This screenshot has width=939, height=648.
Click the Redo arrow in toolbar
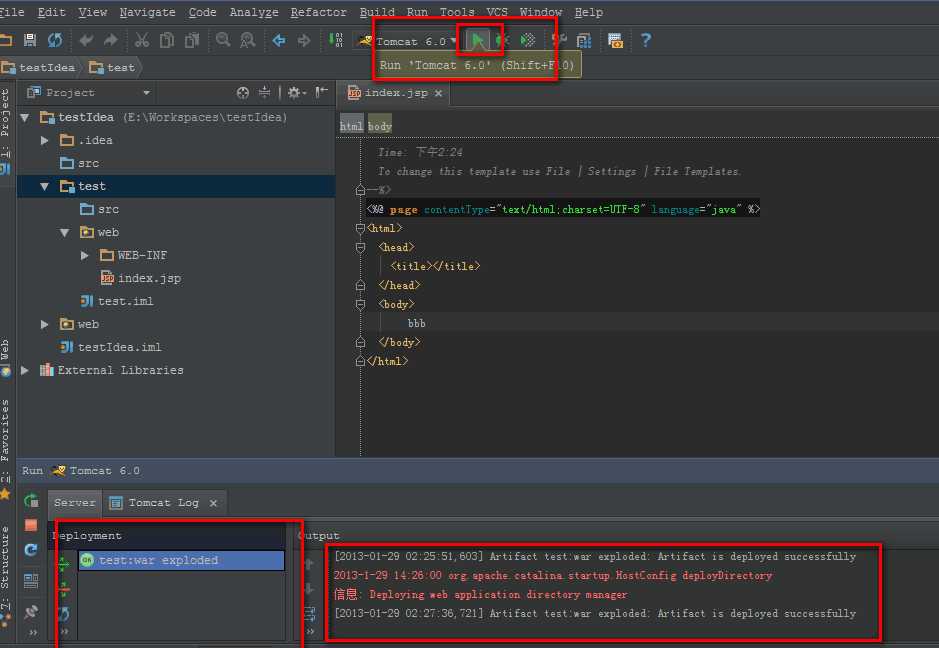[x=111, y=40]
